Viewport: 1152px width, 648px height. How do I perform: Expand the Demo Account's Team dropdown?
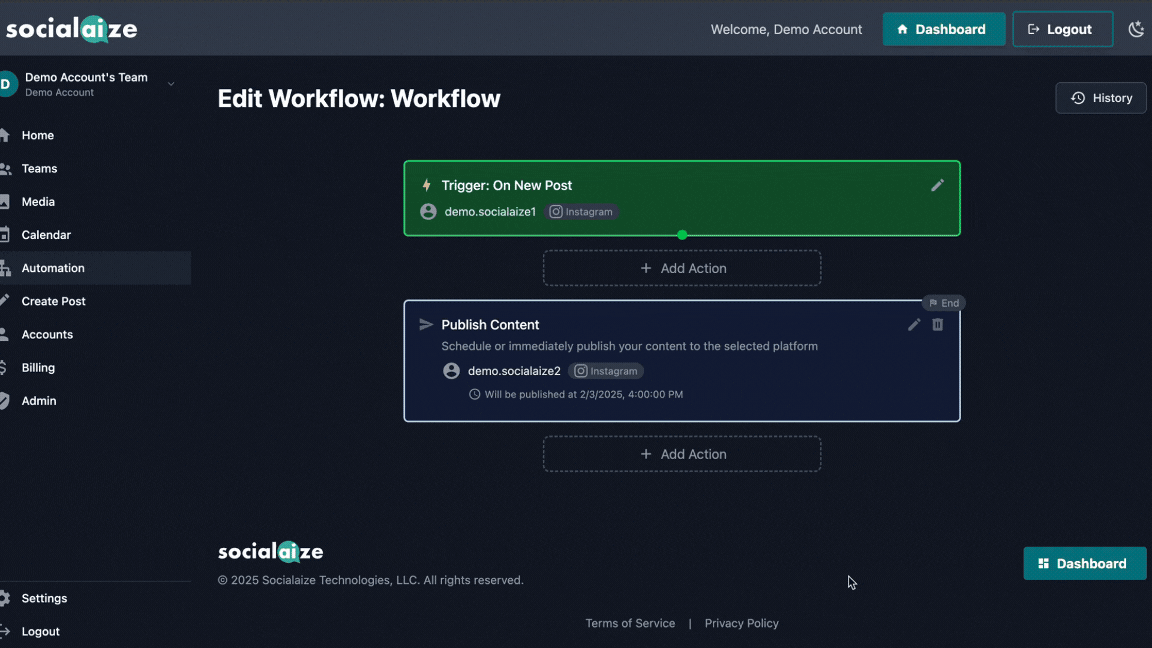(x=171, y=85)
